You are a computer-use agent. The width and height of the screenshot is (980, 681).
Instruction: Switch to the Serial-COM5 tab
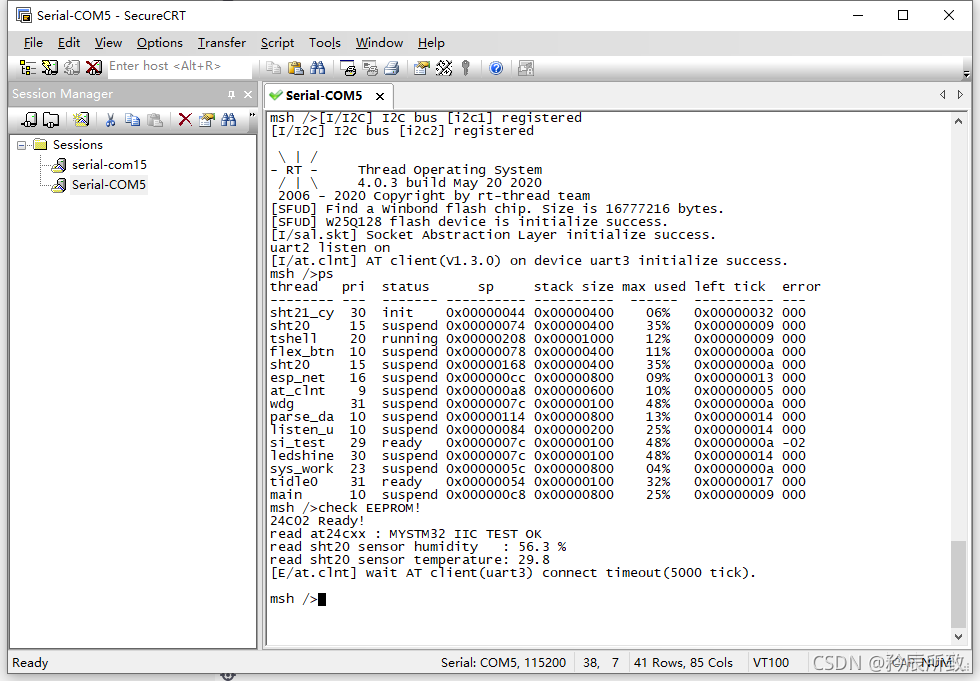click(x=324, y=96)
